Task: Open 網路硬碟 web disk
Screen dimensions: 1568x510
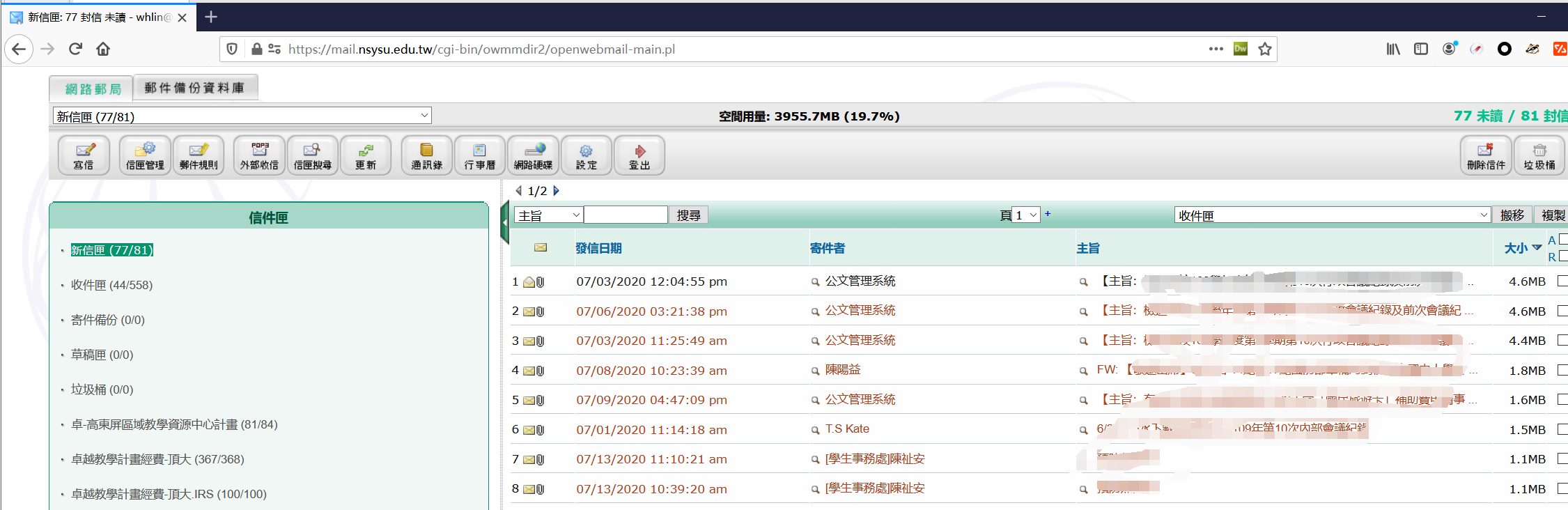Action: click(534, 155)
